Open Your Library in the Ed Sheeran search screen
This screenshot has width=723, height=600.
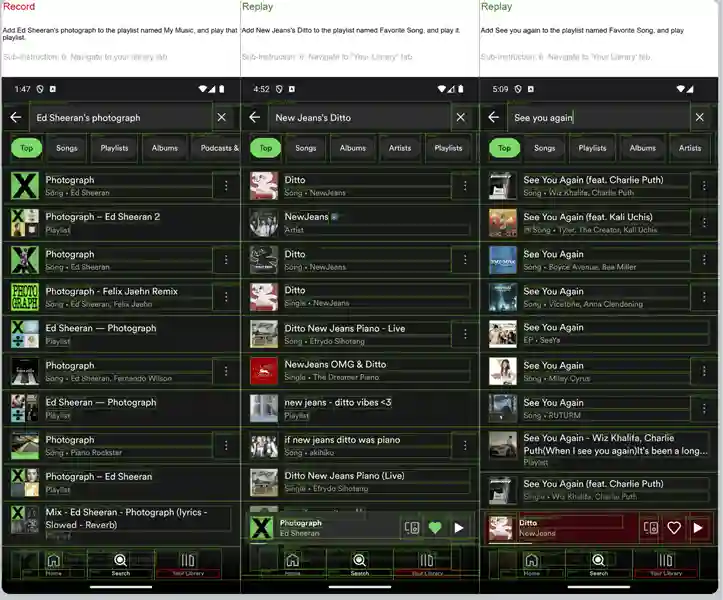coord(188,564)
